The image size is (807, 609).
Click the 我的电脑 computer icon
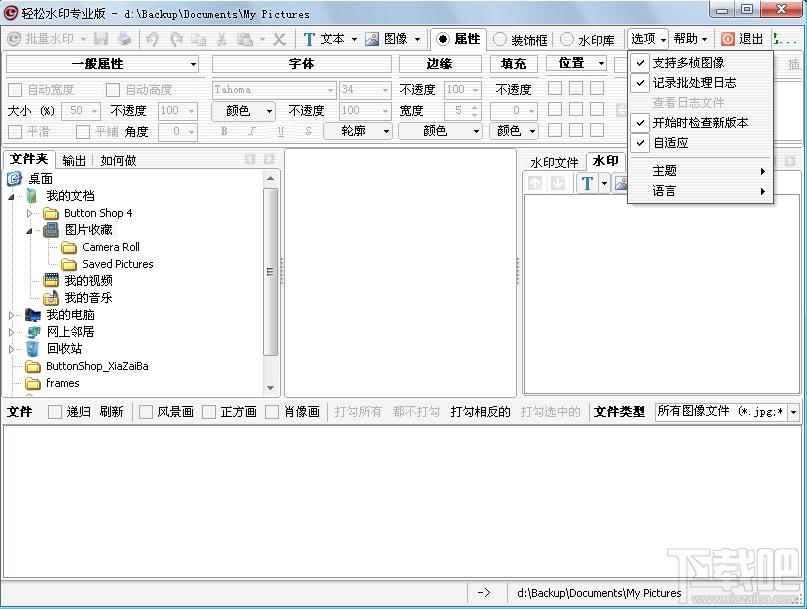[33, 315]
